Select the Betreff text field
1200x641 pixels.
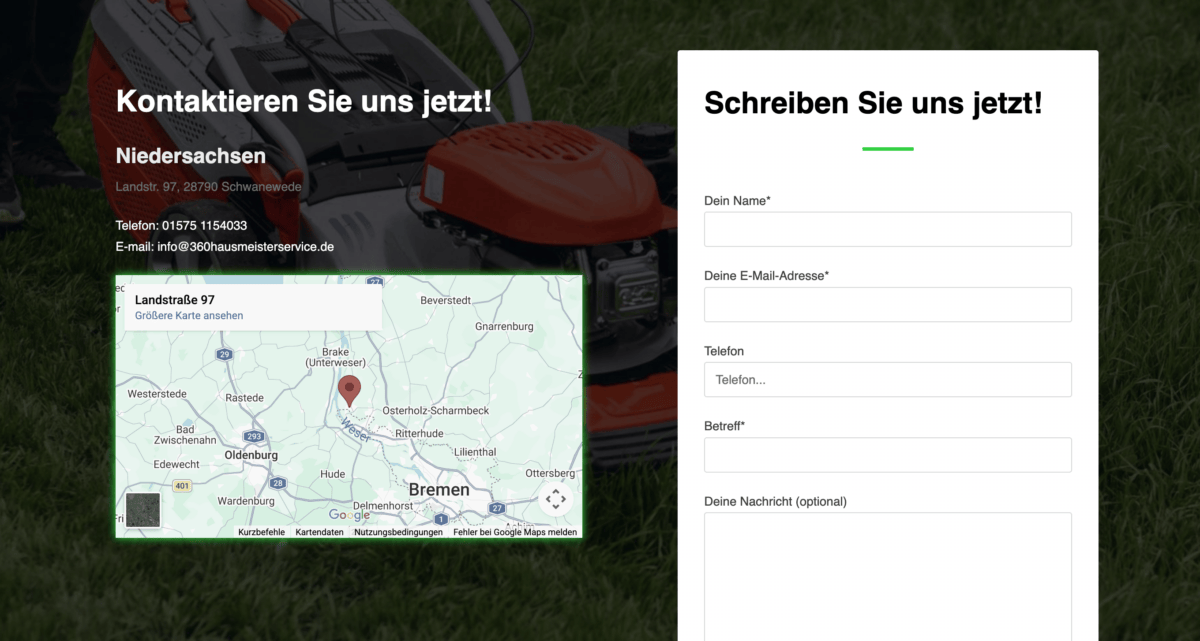pos(887,455)
